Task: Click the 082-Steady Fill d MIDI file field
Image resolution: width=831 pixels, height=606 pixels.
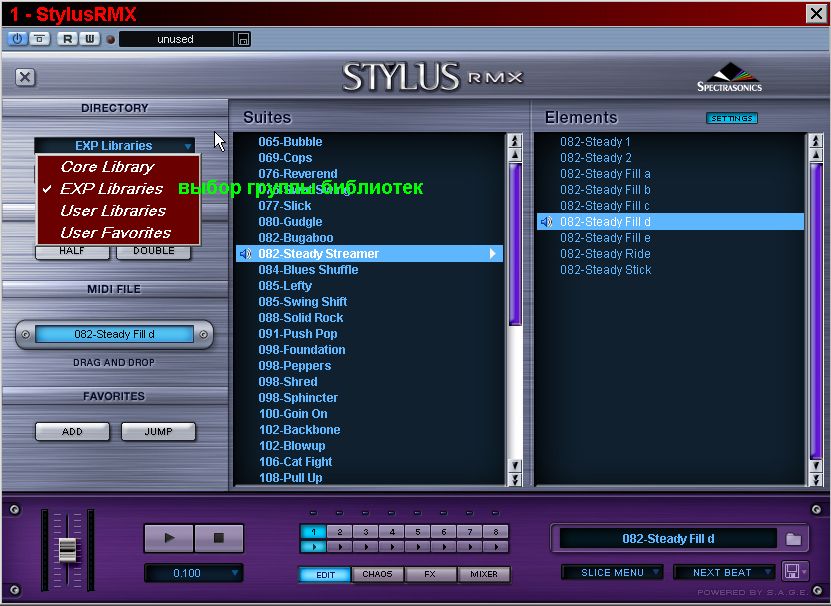Action: coord(114,334)
